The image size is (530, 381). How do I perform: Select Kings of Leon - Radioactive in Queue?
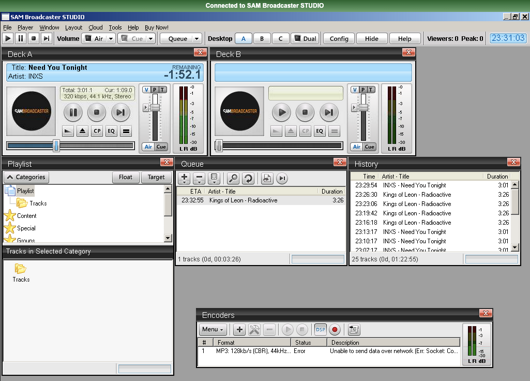click(x=261, y=200)
